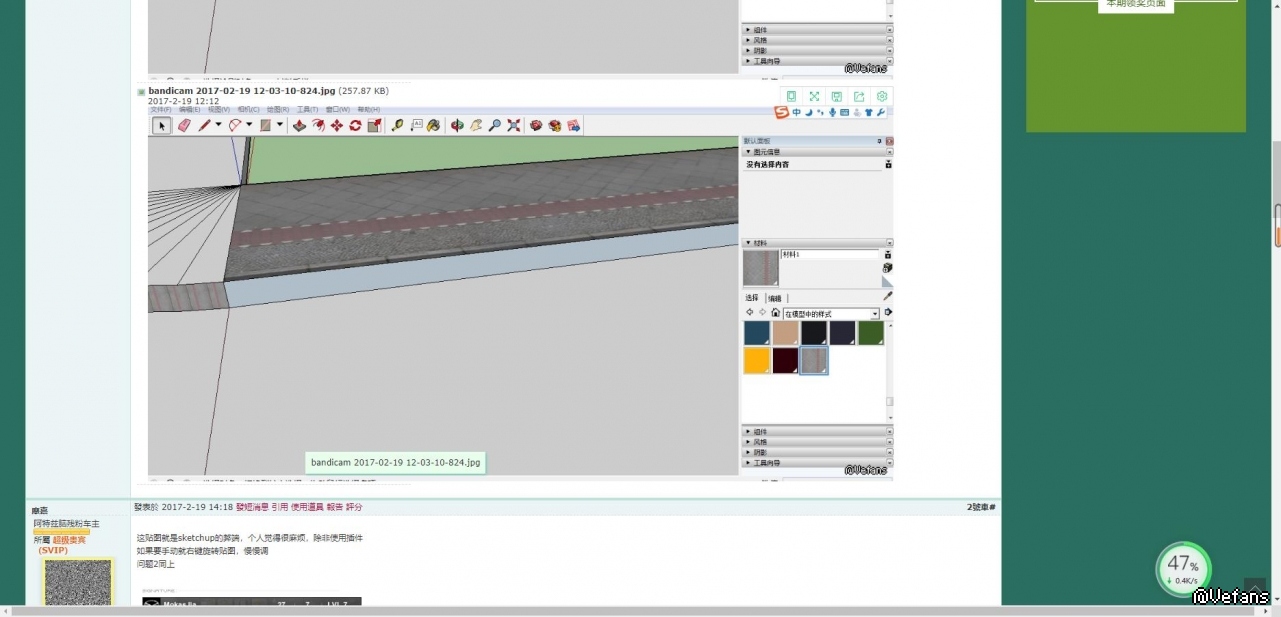Select the arrow Select tool
Screen dimensions: 1281x617
coord(161,125)
